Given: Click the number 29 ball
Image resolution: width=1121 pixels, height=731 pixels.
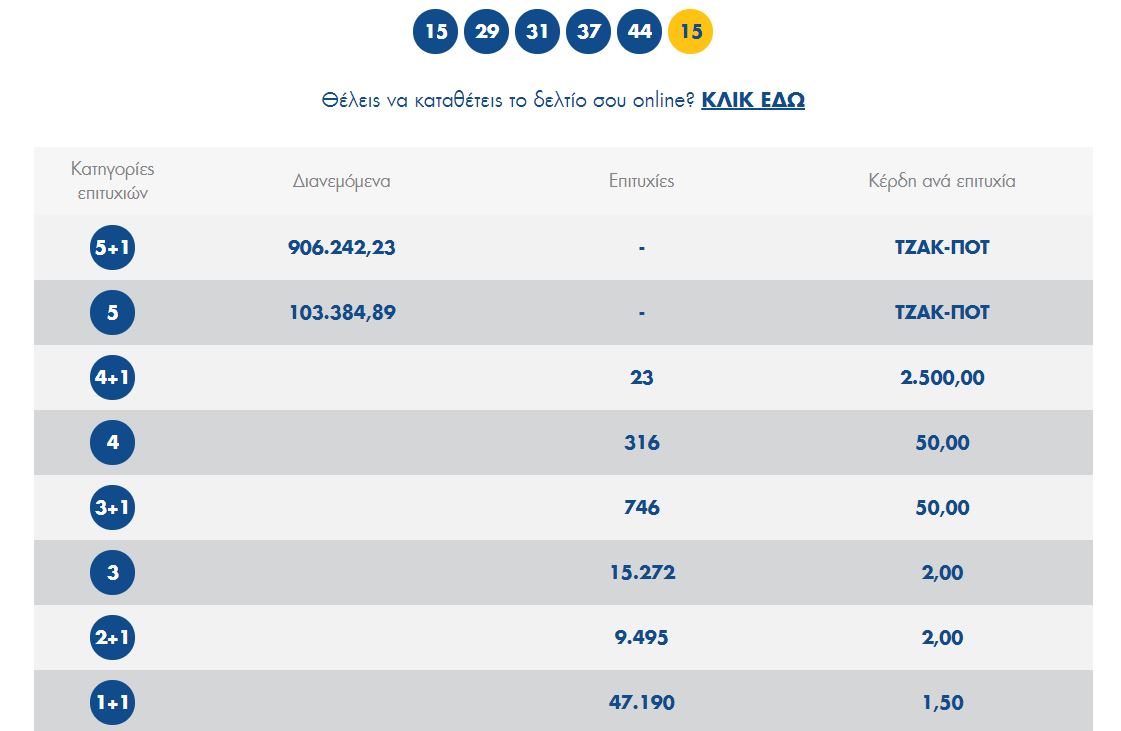Looking at the screenshot, I should point(486,32).
